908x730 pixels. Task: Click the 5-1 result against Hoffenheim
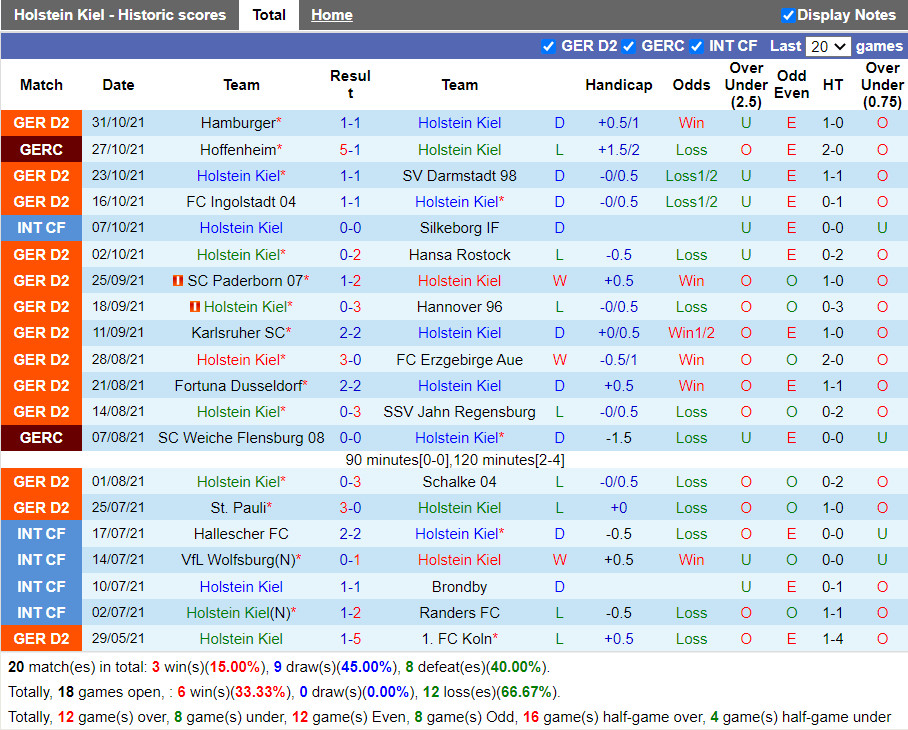(350, 150)
